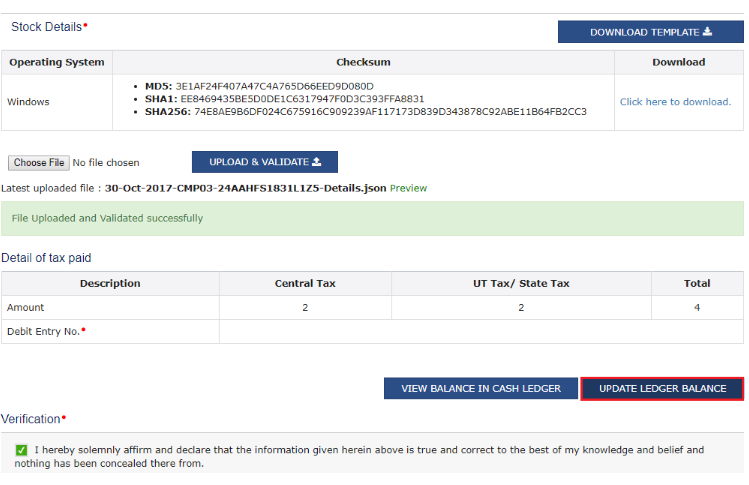The image size is (749, 485).
Task: Click the Windows operating system cell
Action: point(28,102)
